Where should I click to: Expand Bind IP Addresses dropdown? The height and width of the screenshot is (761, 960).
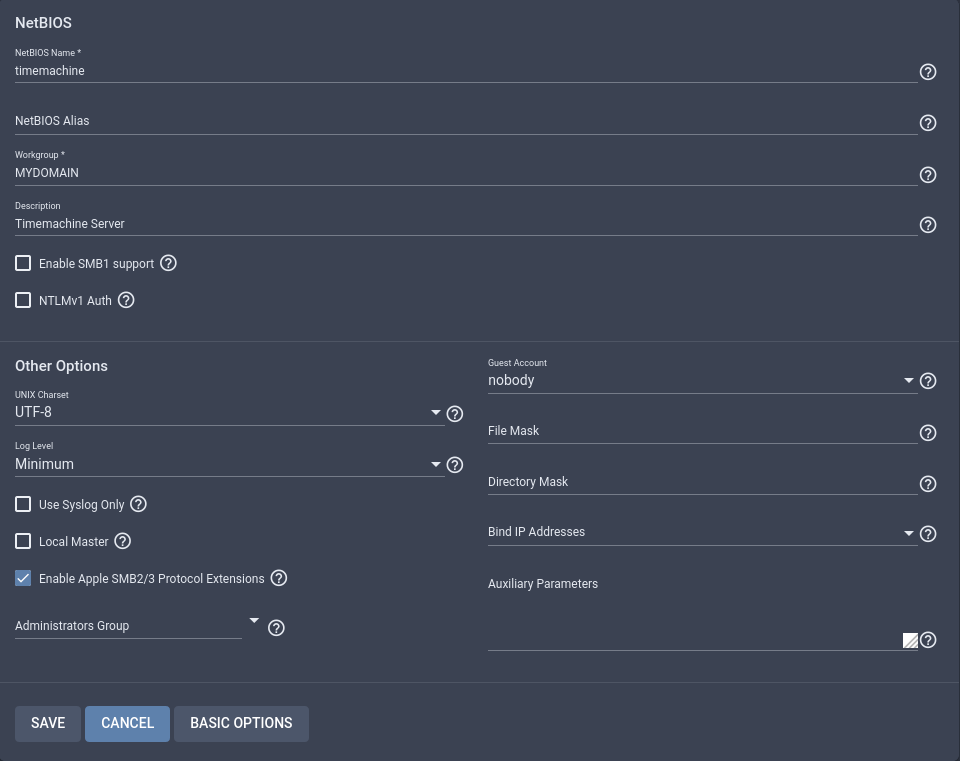[x=702, y=532]
